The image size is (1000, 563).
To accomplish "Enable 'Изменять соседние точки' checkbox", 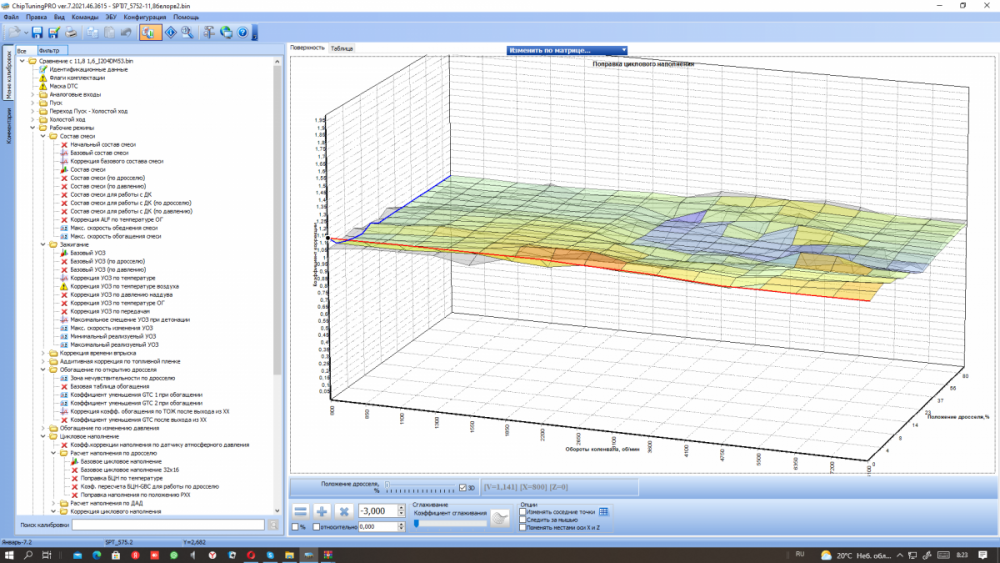I will click(x=523, y=512).
